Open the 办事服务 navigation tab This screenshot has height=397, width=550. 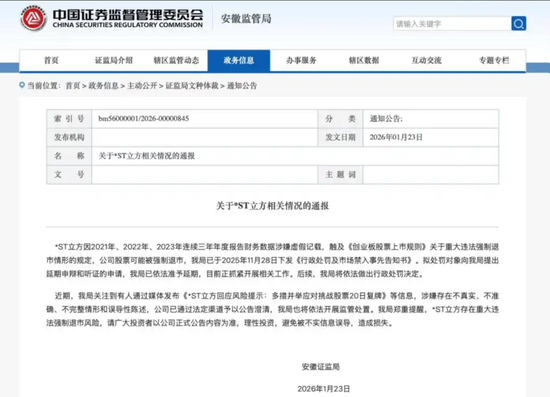click(x=301, y=60)
